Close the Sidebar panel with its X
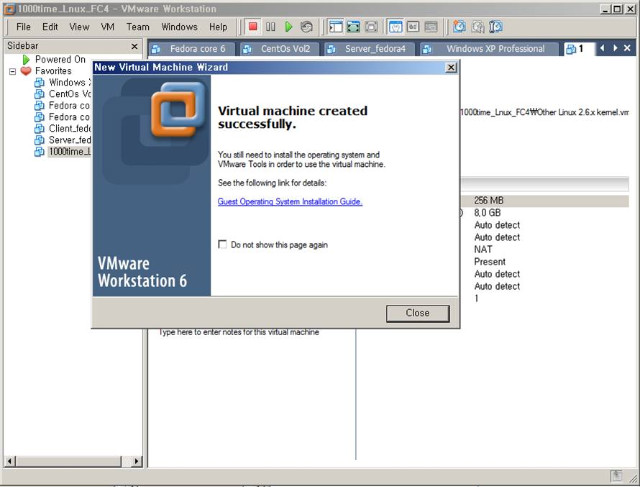The width and height of the screenshot is (640, 487). (134, 47)
